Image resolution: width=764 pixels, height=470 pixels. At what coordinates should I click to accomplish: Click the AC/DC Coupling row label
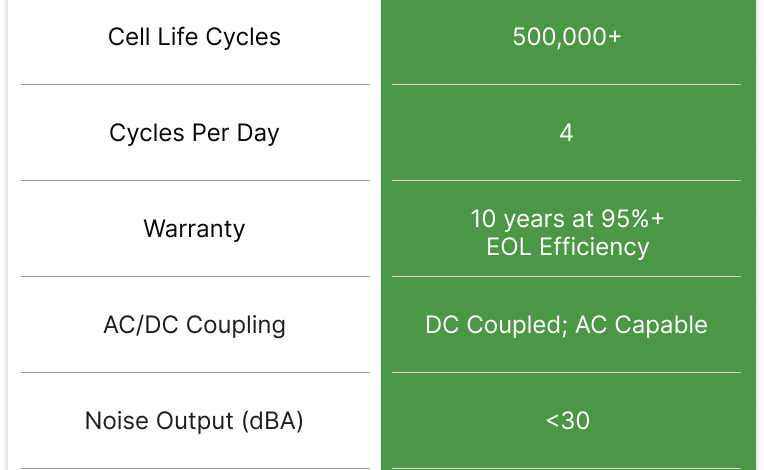point(194,325)
